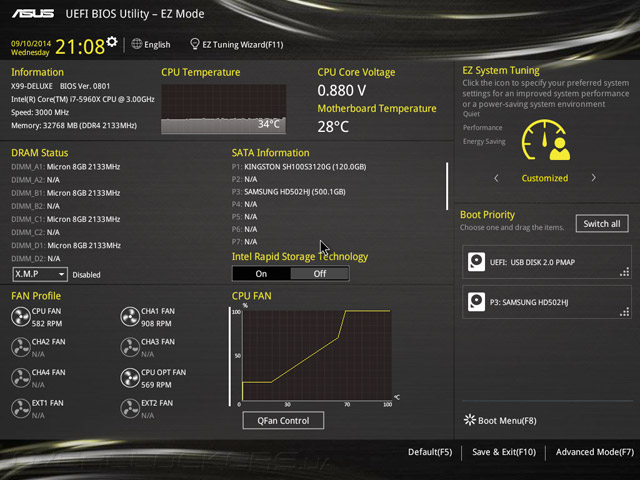640x480 pixels.
Task: Click the 582 RPM CPU fan reading
Action: (47, 324)
